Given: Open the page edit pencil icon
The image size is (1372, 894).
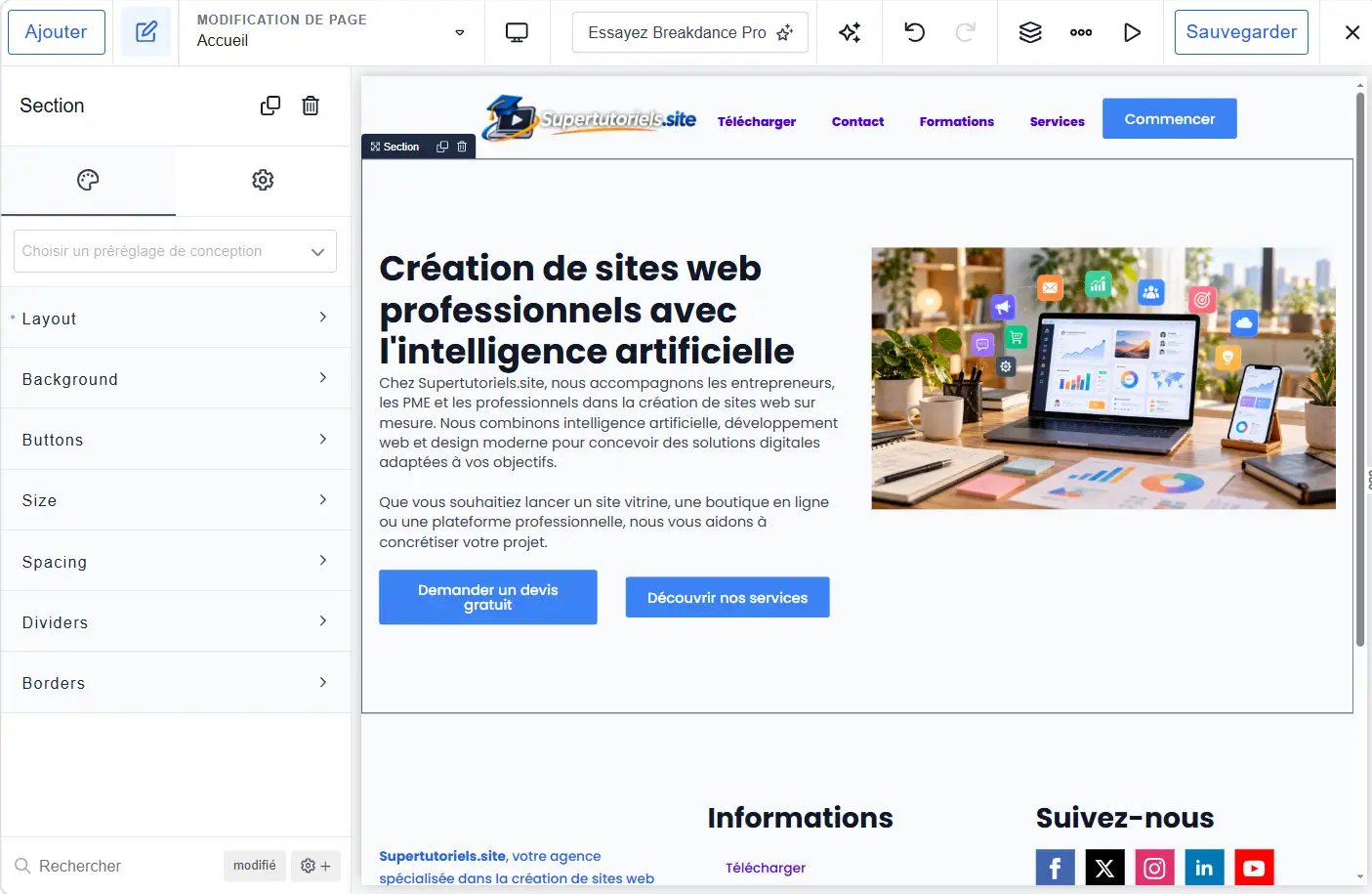Looking at the screenshot, I should tap(146, 32).
